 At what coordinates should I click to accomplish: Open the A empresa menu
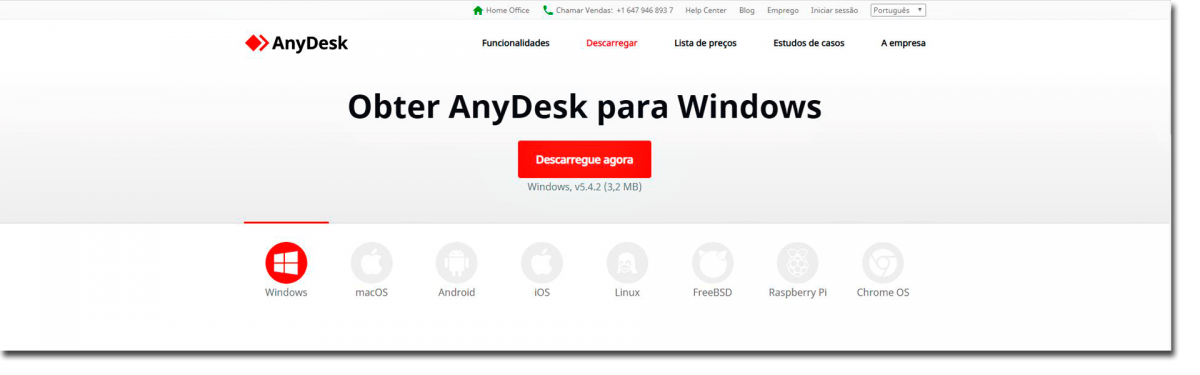point(903,43)
